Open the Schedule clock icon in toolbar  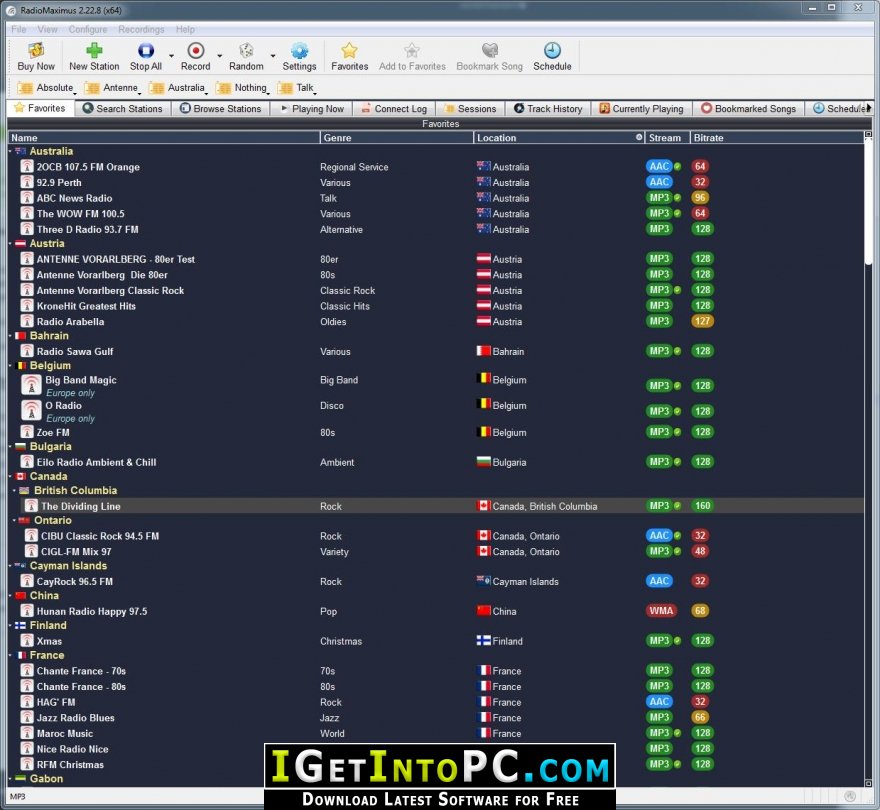552,57
